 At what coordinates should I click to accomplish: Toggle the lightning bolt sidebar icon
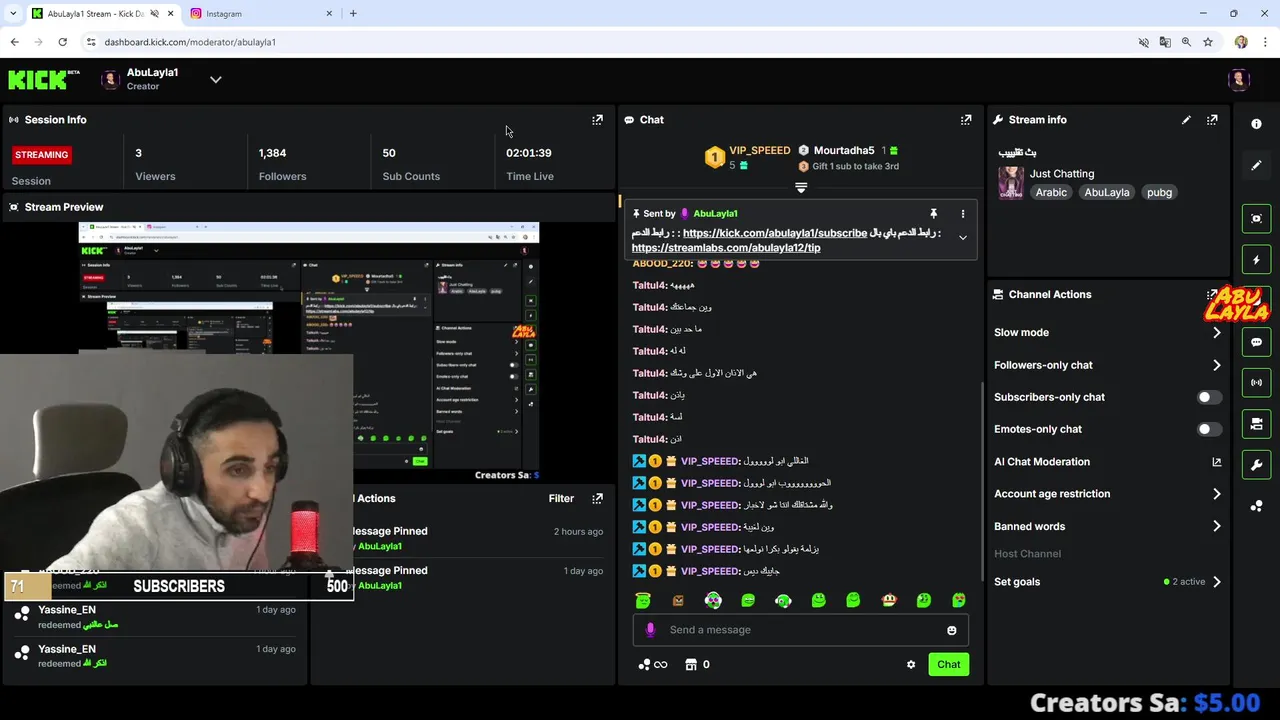[x=1257, y=260]
